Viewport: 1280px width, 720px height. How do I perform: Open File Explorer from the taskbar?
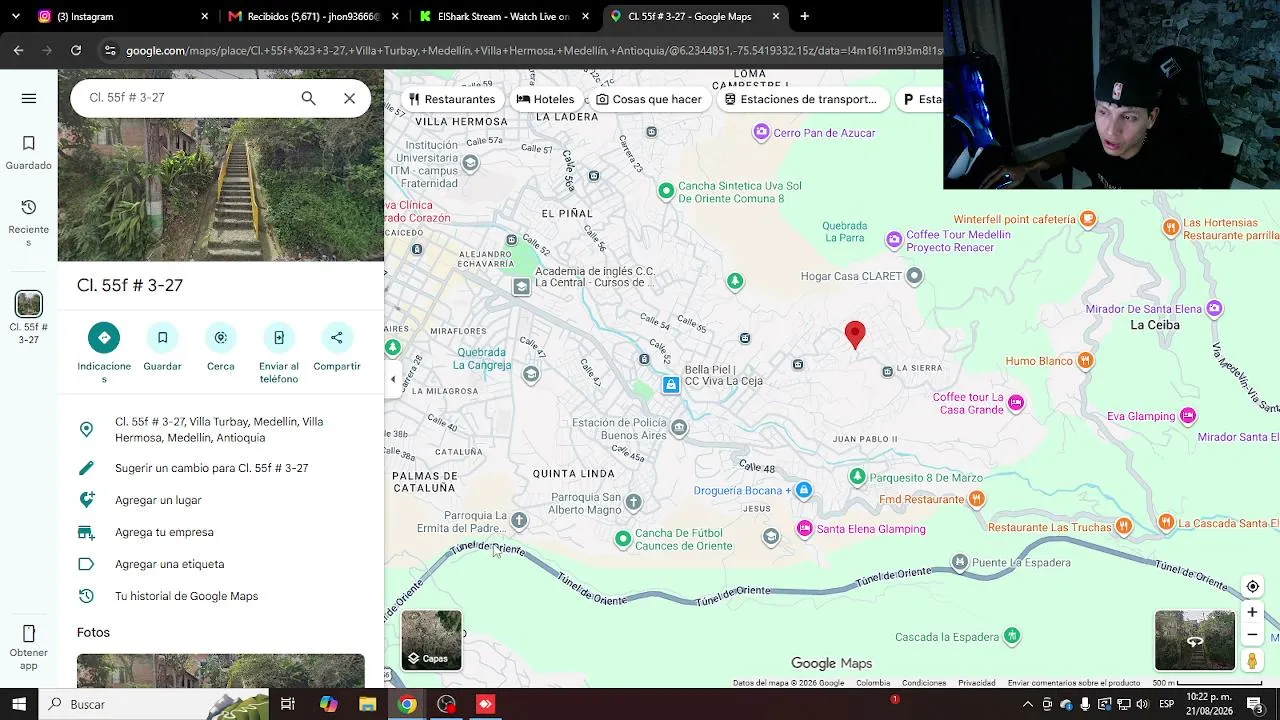(x=368, y=704)
